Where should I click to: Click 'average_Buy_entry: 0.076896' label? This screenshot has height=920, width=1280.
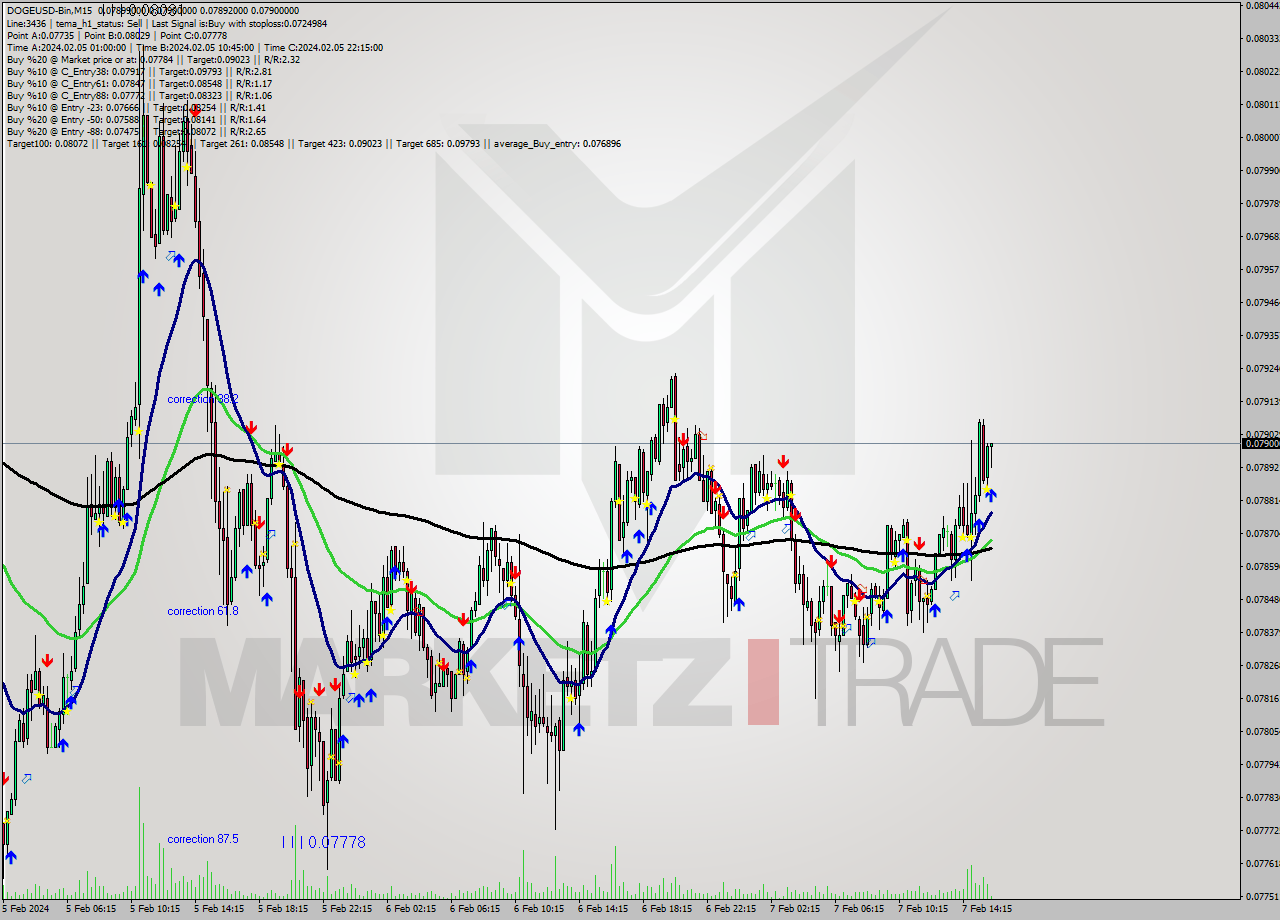[557, 143]
